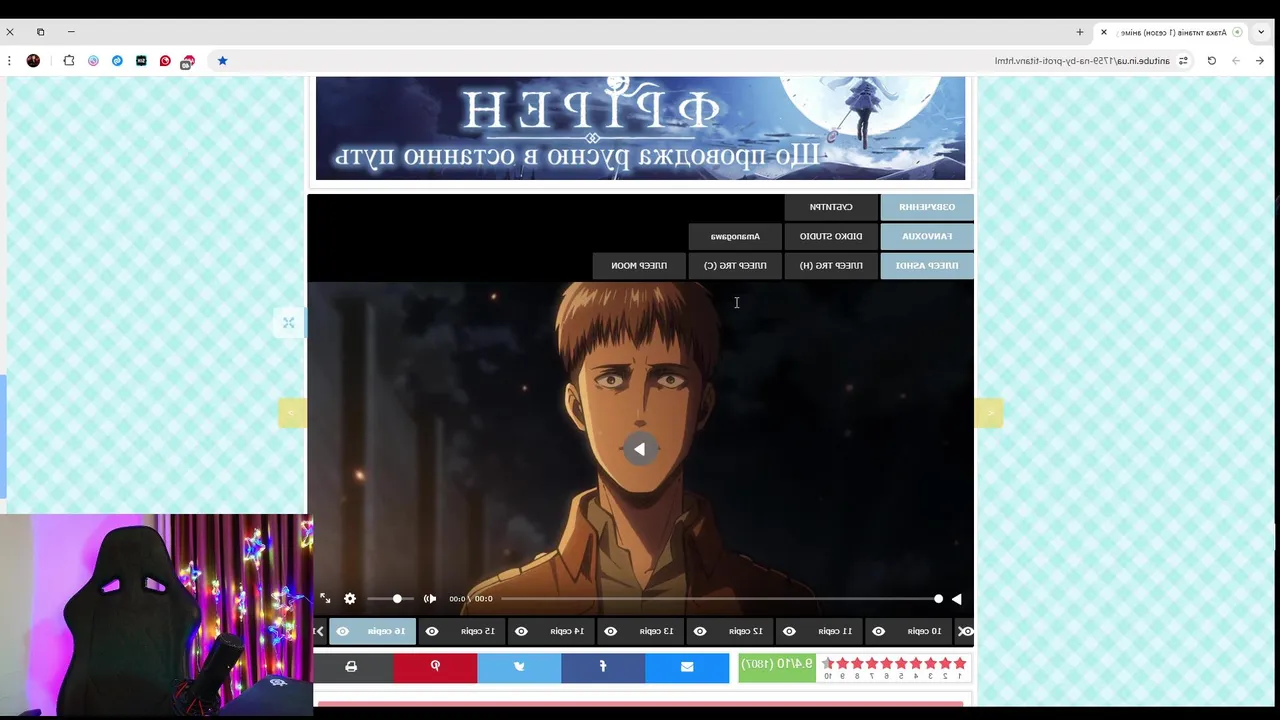Toggle the watched eye on 13 серія

611,631
